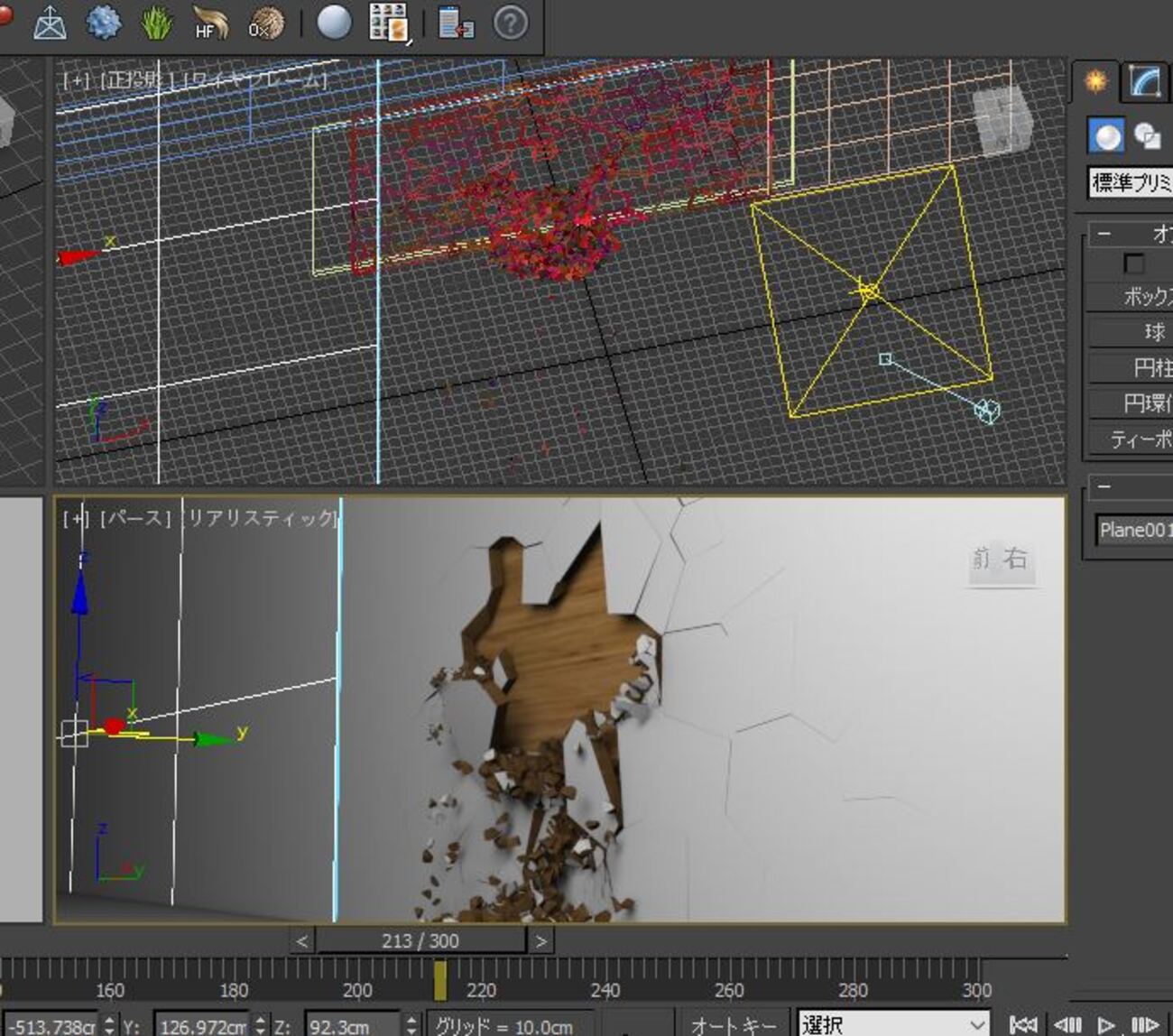The height and width of the screenshot is (1036, 1173).
Task: Toggle the オートキー auto key button
Action: pyautogui.click(x=734, y=1025)
